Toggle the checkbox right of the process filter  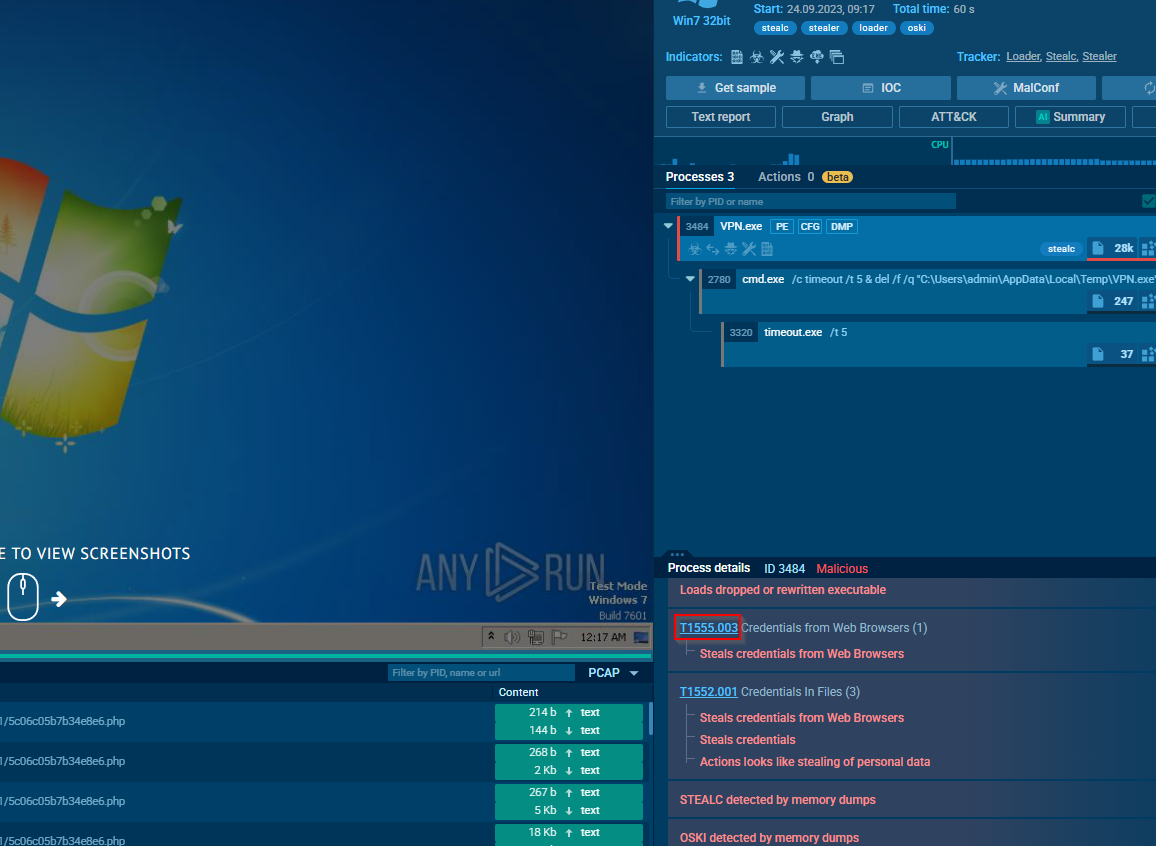(x=1149, y=202)
